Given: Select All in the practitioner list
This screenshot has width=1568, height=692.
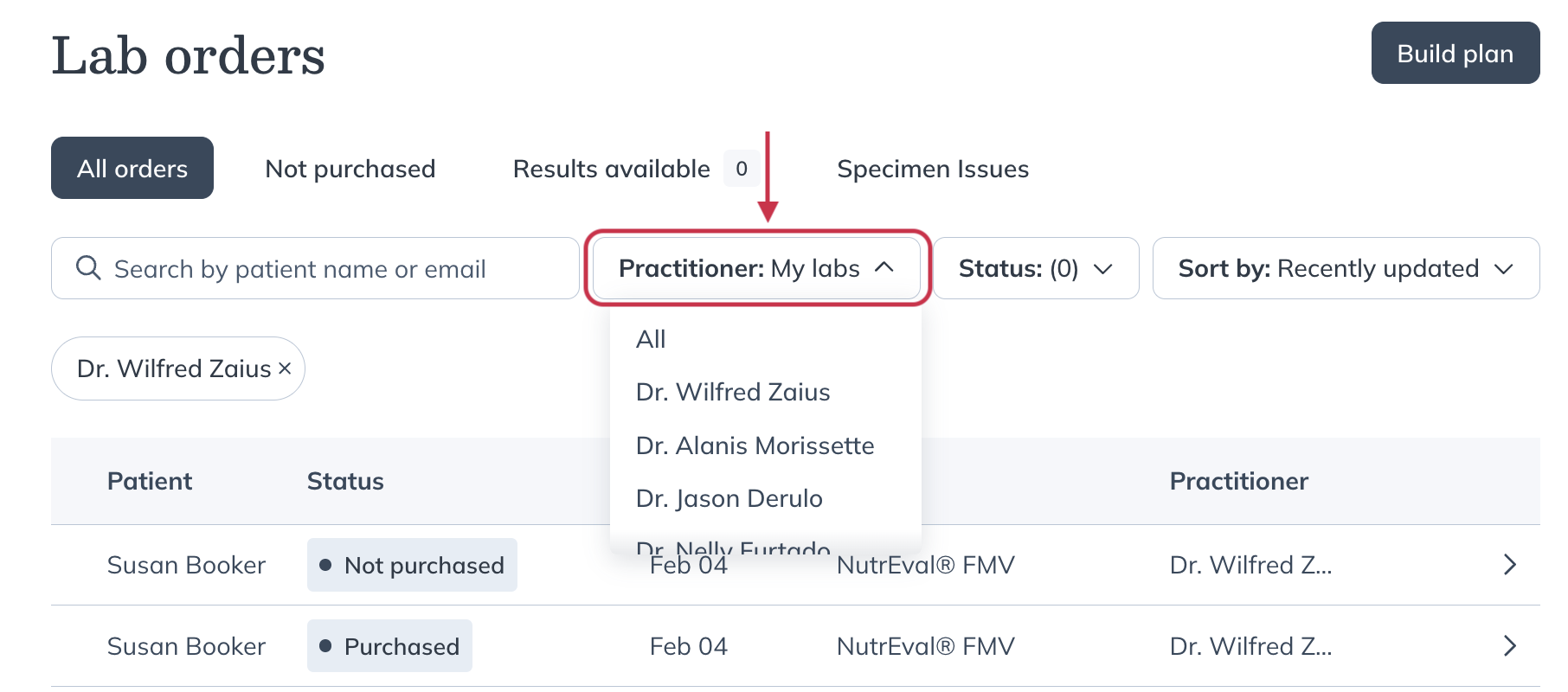Looking at the screenshot, I should click(650, 338).
